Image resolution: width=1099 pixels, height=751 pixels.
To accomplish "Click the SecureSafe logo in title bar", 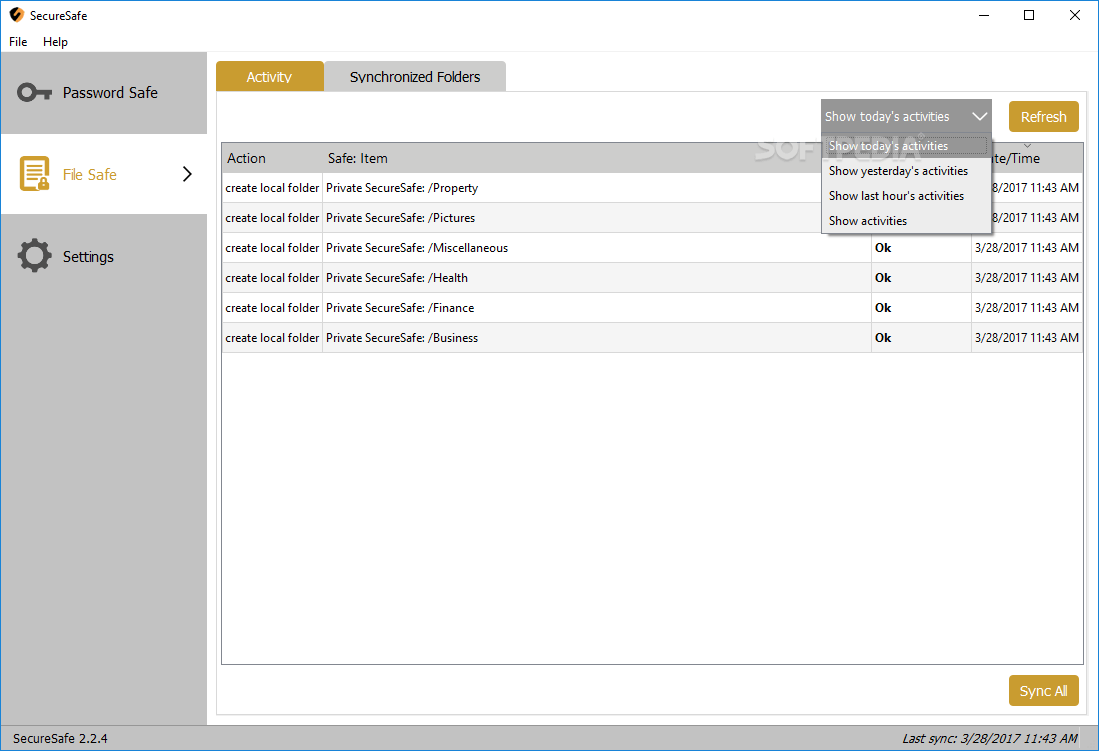I will point(16,15).
